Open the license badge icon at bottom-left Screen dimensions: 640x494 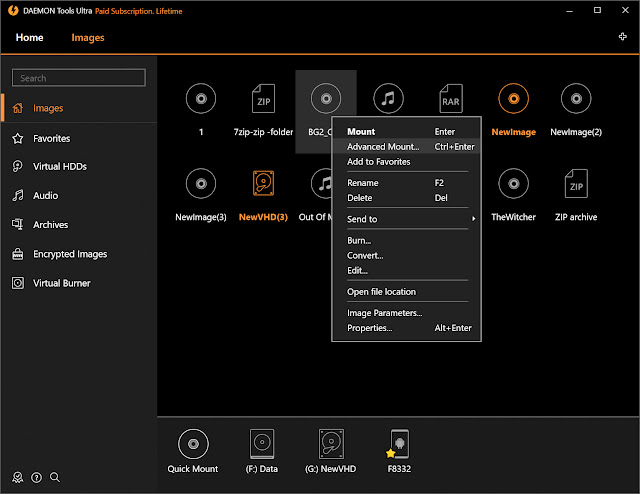18,477
